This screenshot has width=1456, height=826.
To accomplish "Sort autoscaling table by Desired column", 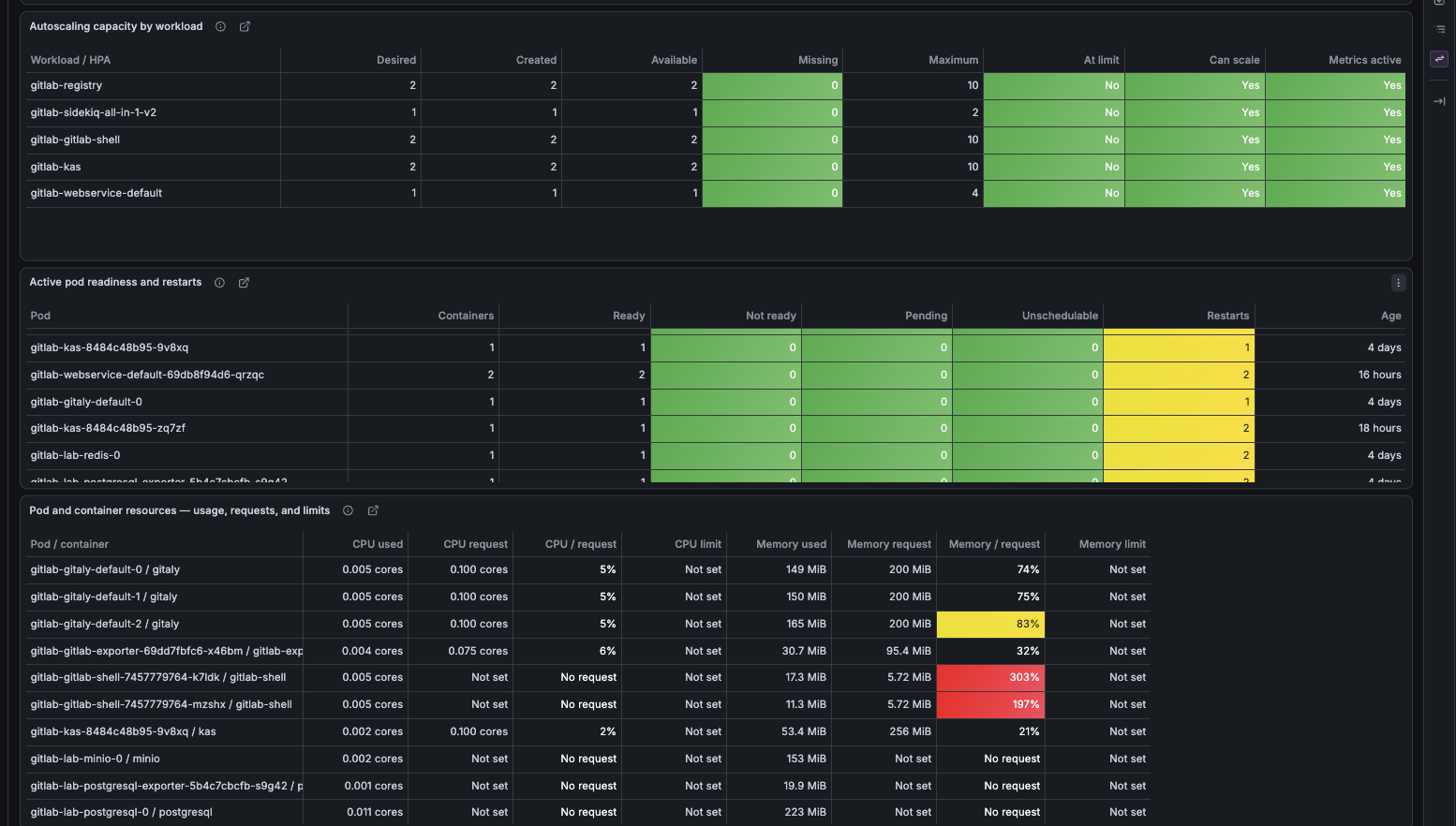I will point(396,60).
